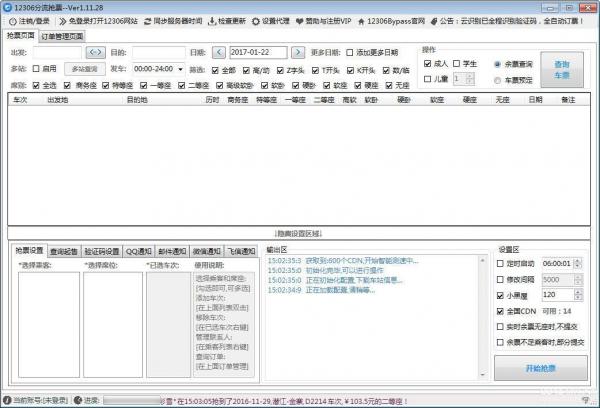Select 车票预定 radio button

tap(497, 80)
